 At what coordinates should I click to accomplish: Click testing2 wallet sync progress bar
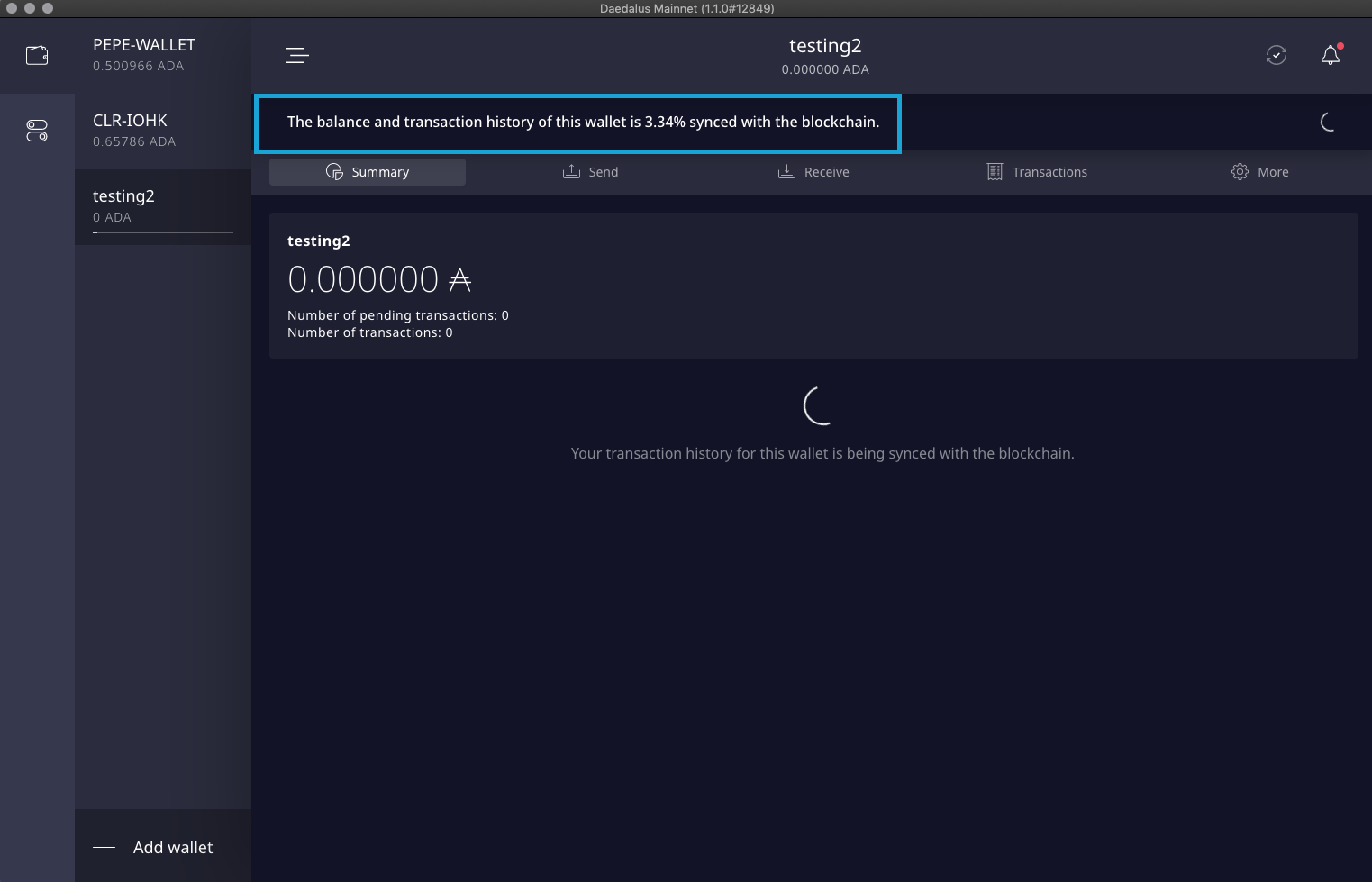[x=163, y=232]
